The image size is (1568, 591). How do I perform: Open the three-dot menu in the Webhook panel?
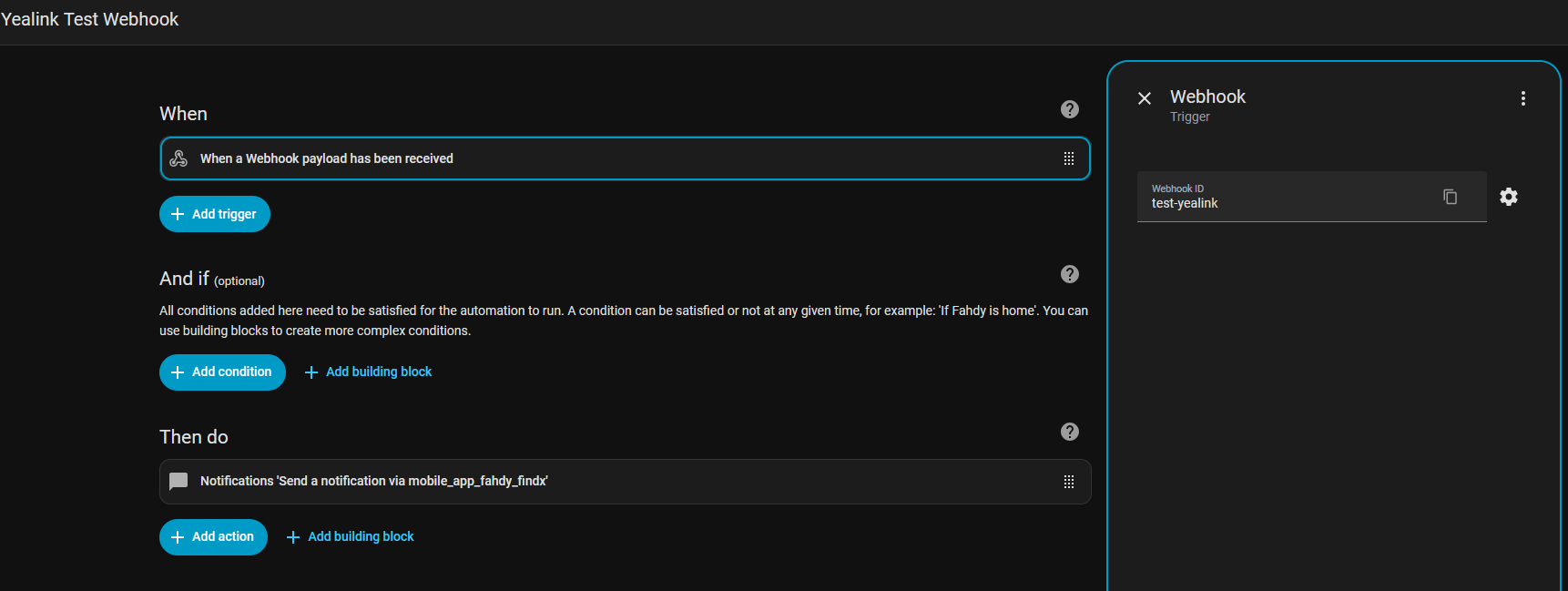(1522, 98)
